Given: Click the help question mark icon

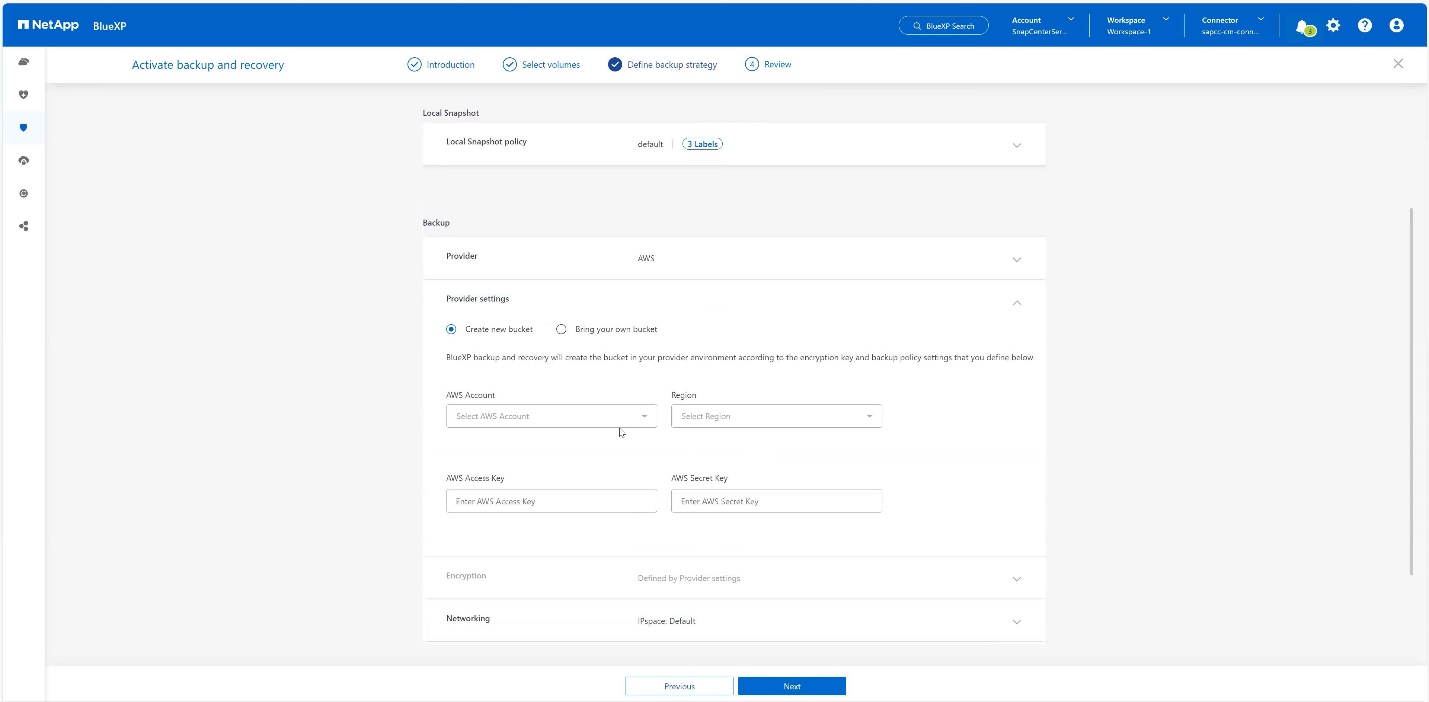Looking at the screenshot, I should pos(1365,26).
